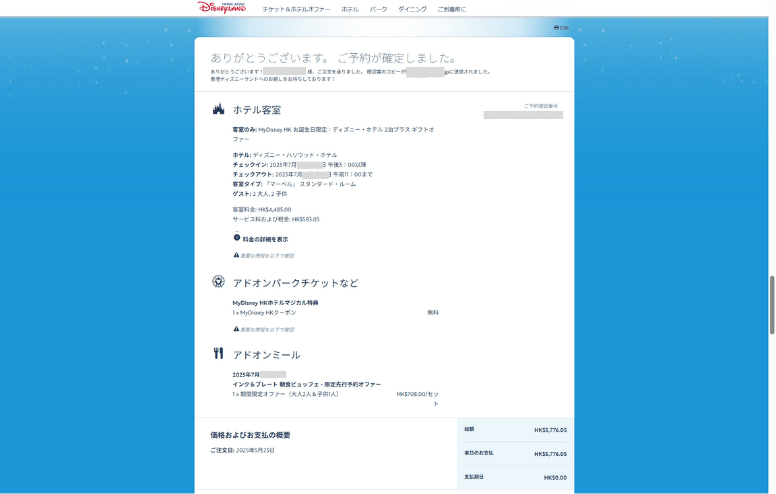776x494 pixels.
Task: Open the ホテル menu in the top navigation
Action: [x=350, y=9]
